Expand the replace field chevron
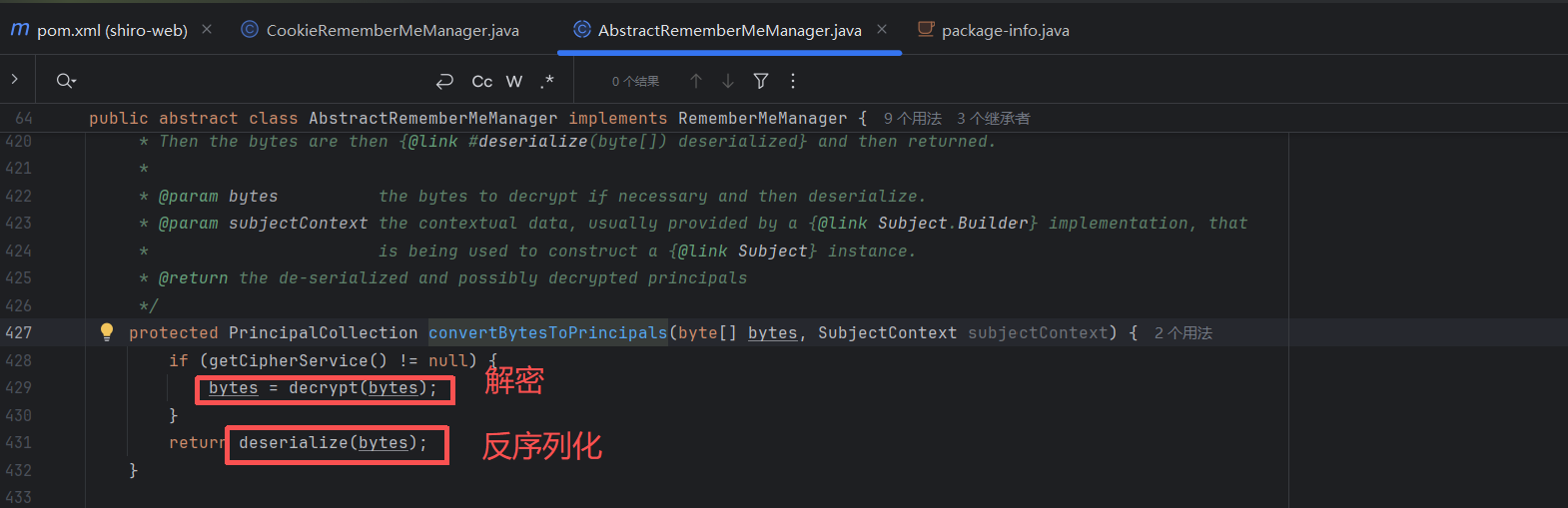The height and width of the screenshot is (508, 1568). (x=15, y=79)
